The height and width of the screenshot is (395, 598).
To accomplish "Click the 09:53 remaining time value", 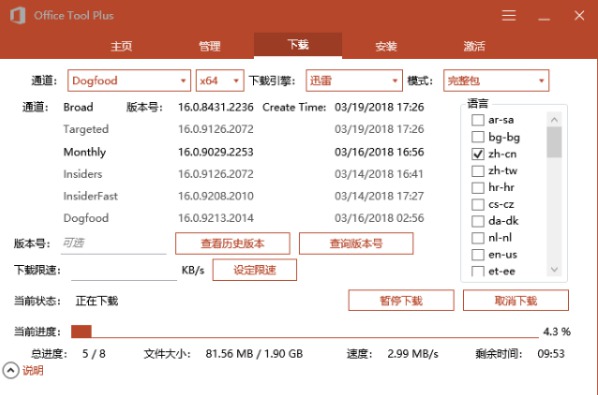I will pos(551,354).
